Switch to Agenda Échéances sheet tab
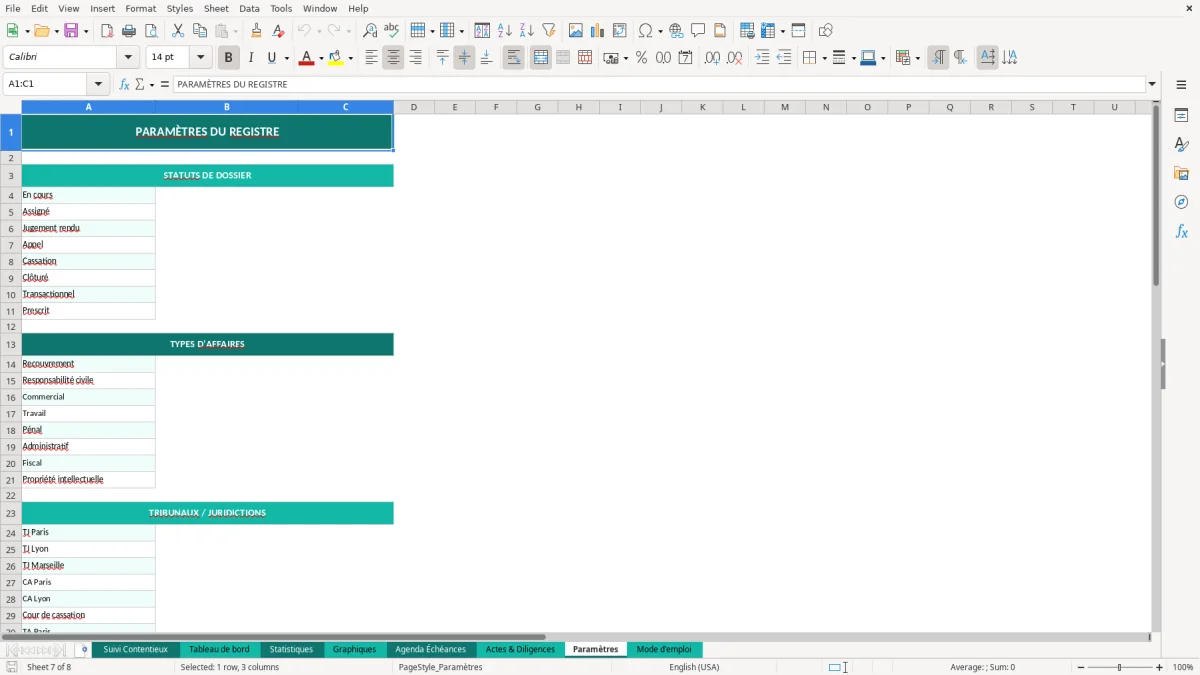Viewport: 1200px width, 675px height. coord(431,649)
